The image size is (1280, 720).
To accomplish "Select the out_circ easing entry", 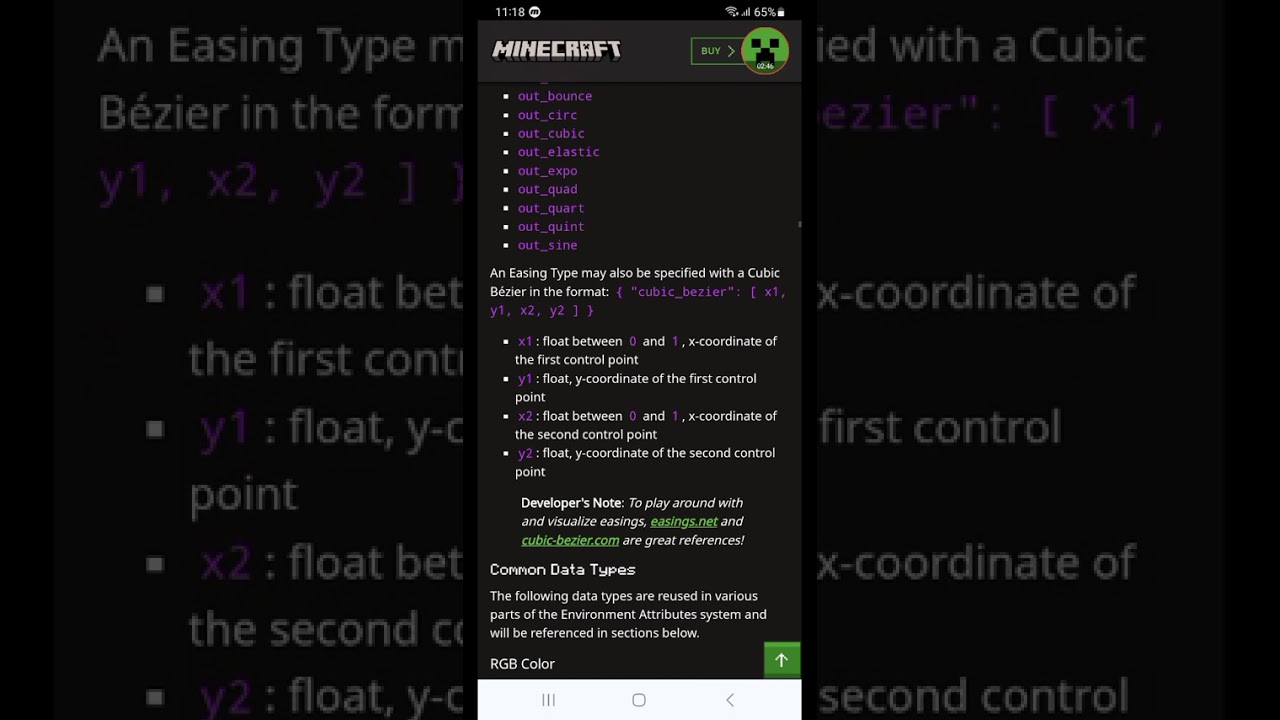I will point(547,115).
